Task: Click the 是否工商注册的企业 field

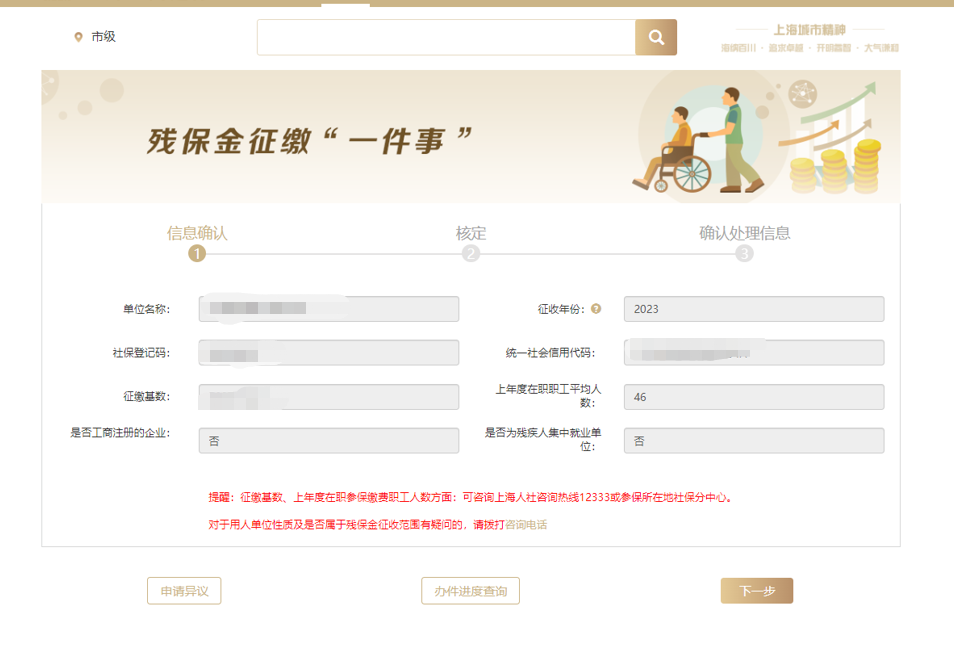Action: (x=328, y=441)
